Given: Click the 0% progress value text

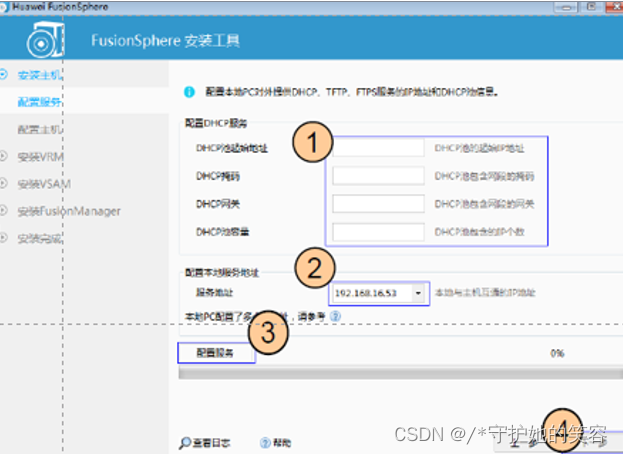Looking at the screenshot, I should coord(557,353).
